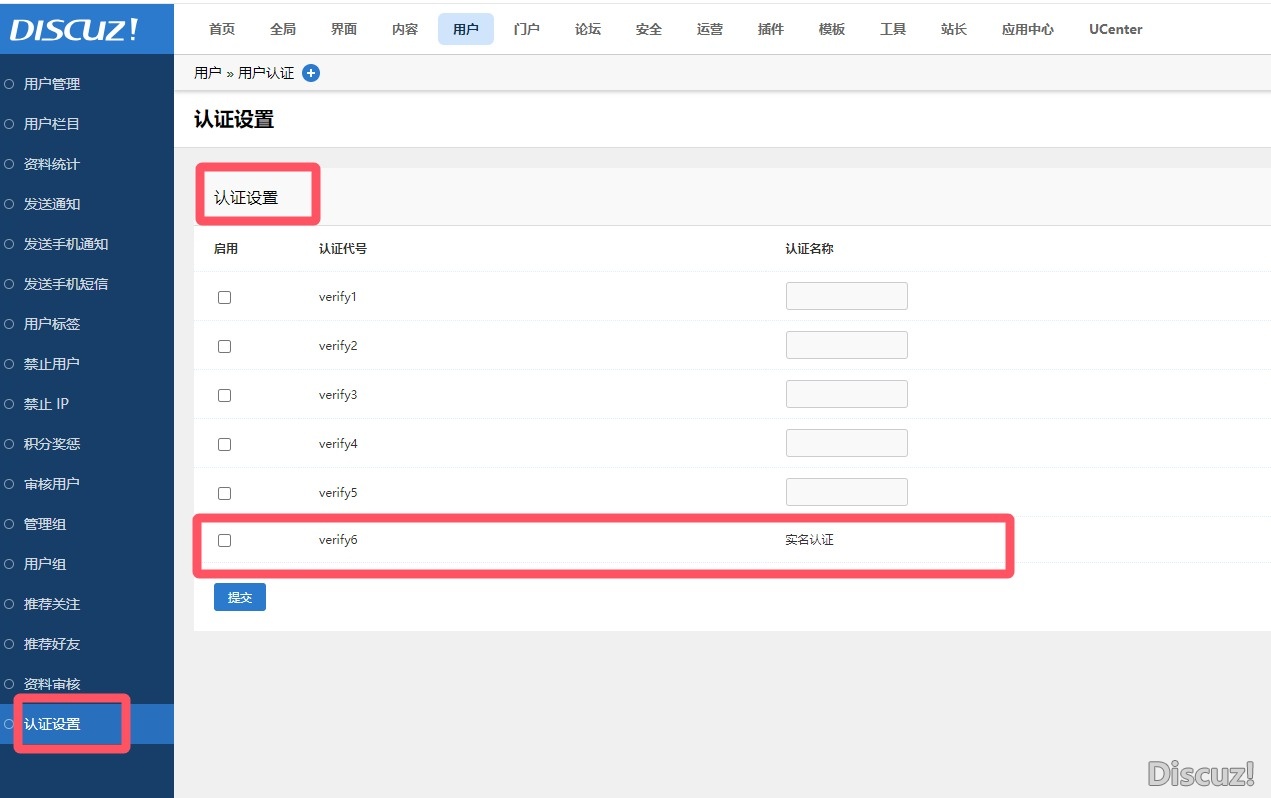This screenshot has height=798, width=1271.
Task: Open the 用户 top navigation tab
Action: point(465,29)
